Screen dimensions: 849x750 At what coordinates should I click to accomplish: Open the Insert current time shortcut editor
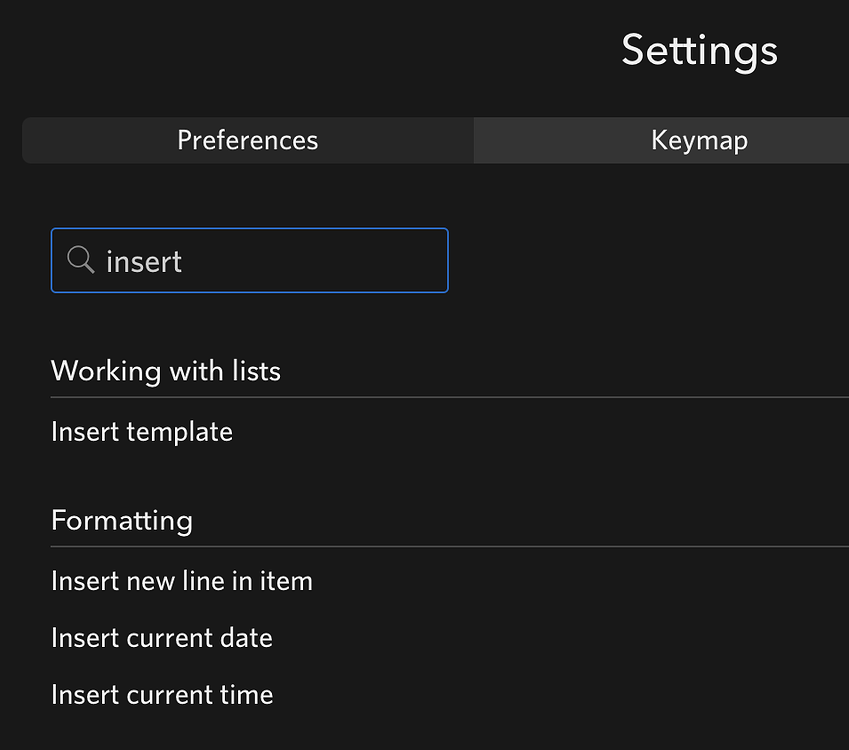pyautogui.click(x=161, y=694)
